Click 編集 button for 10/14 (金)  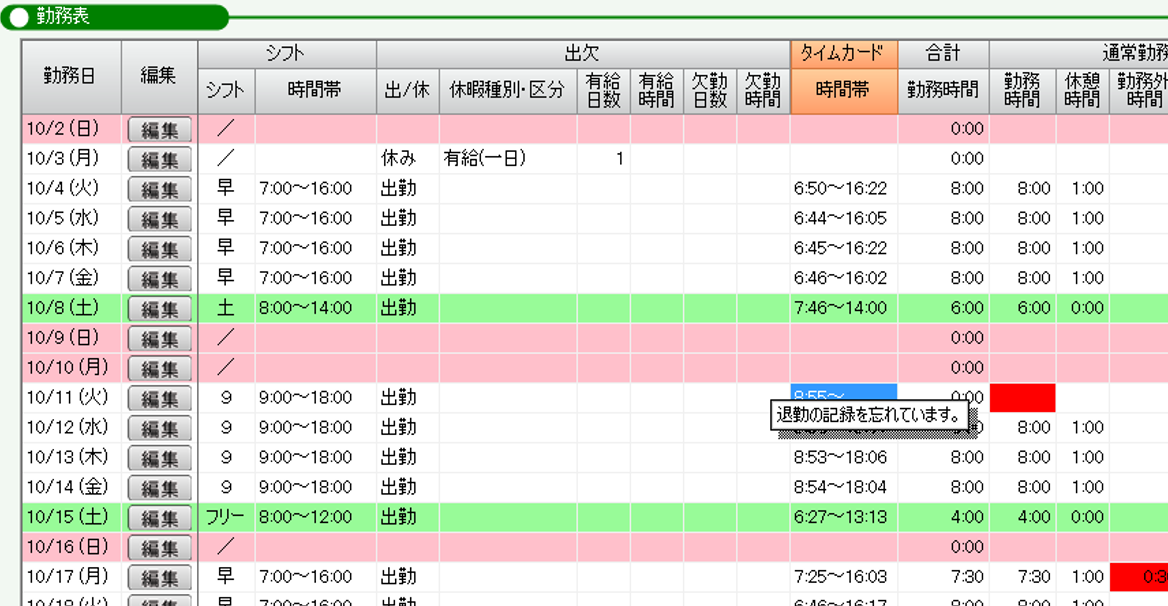click(x=159, y=488)
